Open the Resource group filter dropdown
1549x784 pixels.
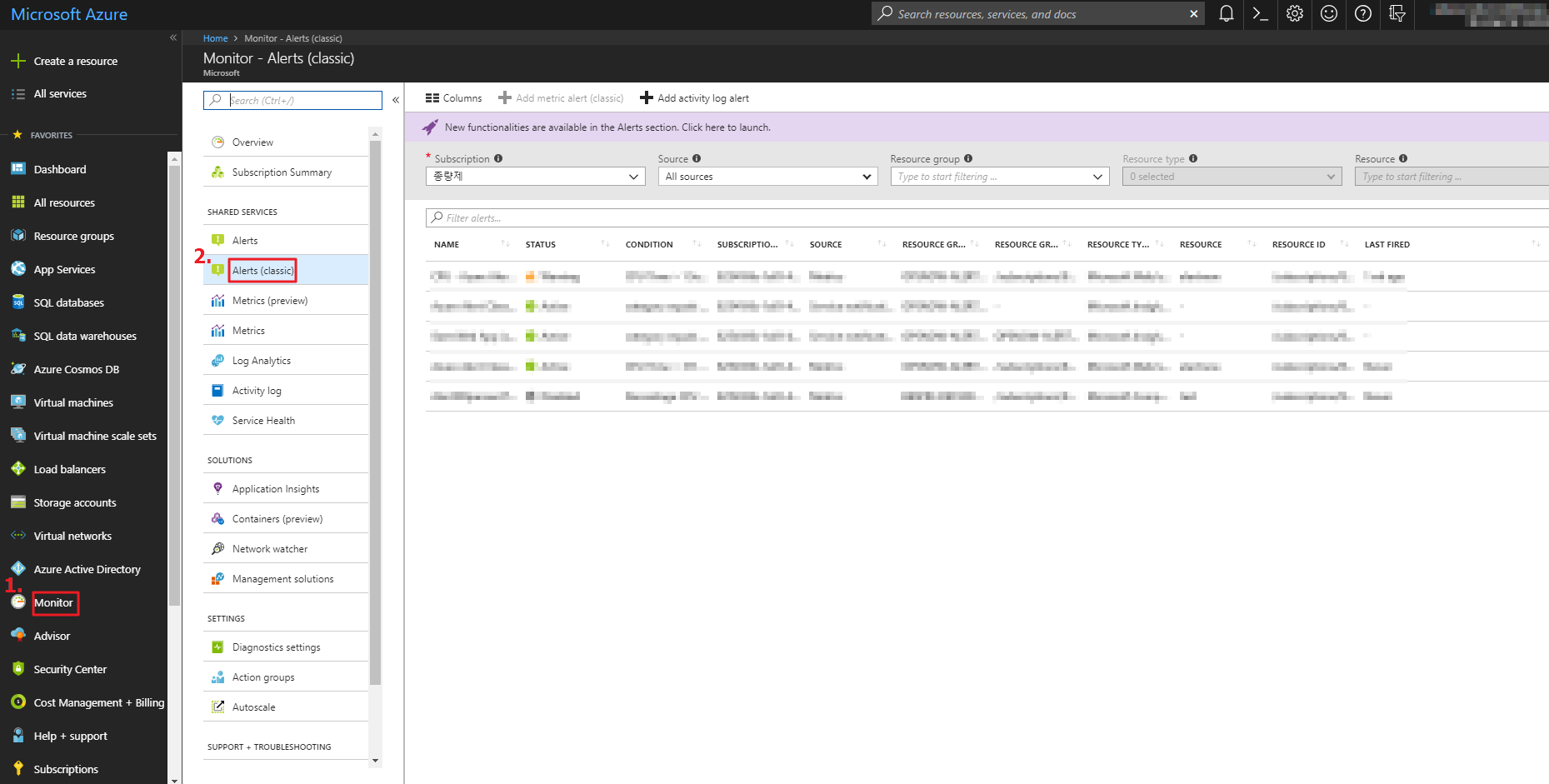999,177
